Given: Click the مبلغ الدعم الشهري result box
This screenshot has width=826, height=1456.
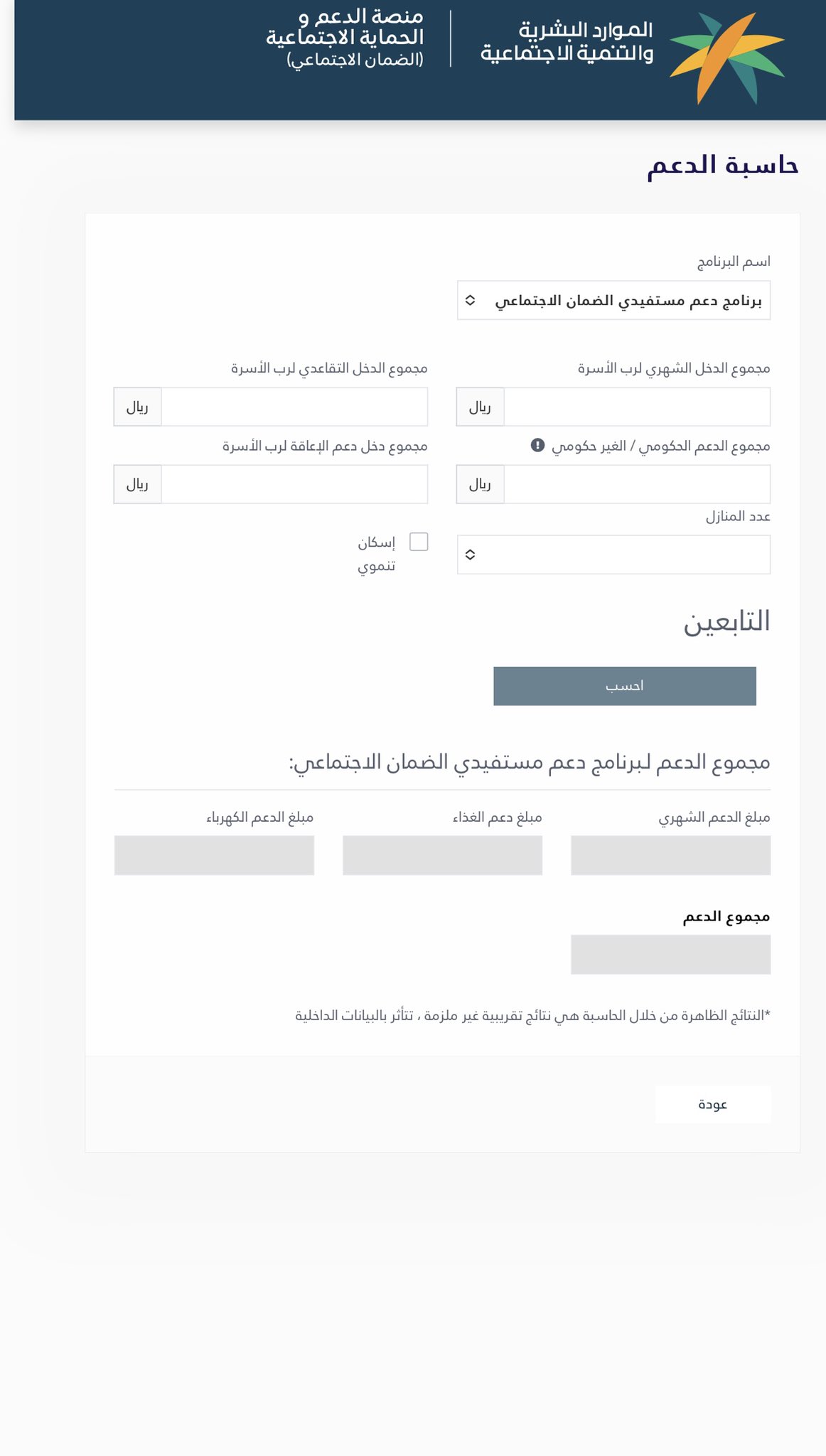Looking at the screenshot, I should [670, 855].
